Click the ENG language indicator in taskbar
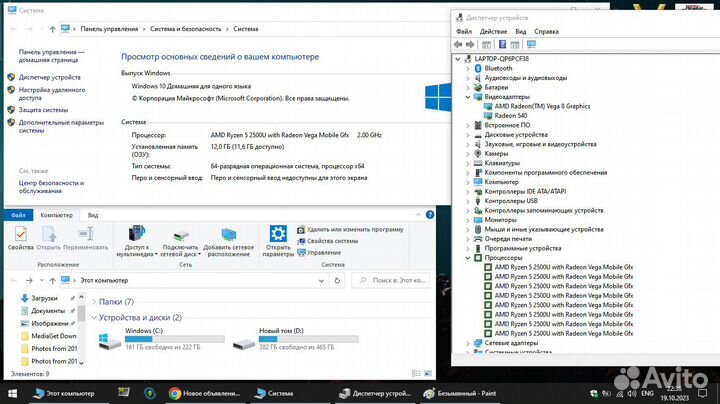Image resolution: width=720 pixels, height=404 pixels. point(647,393)
